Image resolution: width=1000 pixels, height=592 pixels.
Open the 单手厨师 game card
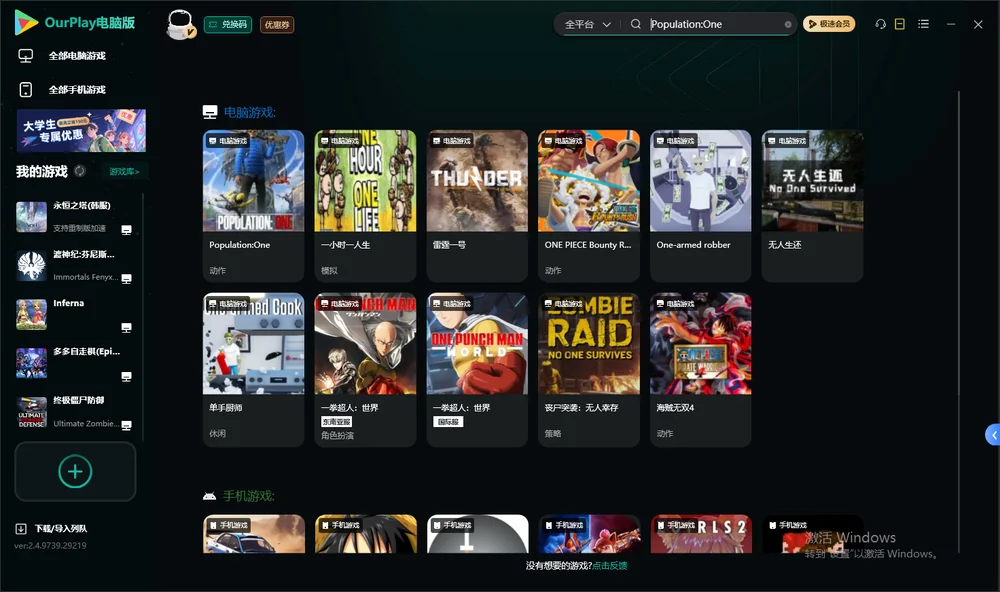[253, 369]
